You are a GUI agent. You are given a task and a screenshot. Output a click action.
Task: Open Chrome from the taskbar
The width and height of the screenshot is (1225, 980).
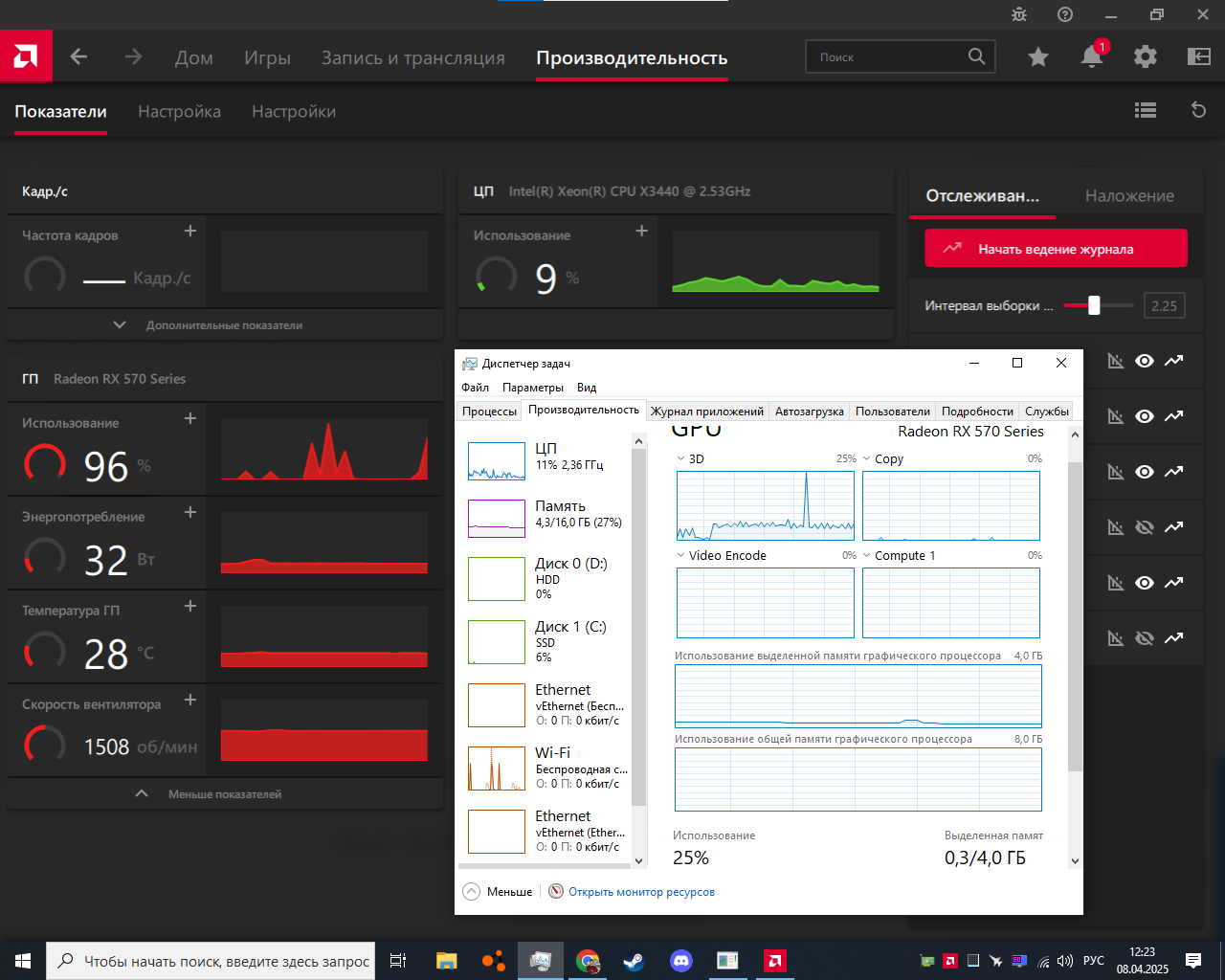click(x=588, y=961)
